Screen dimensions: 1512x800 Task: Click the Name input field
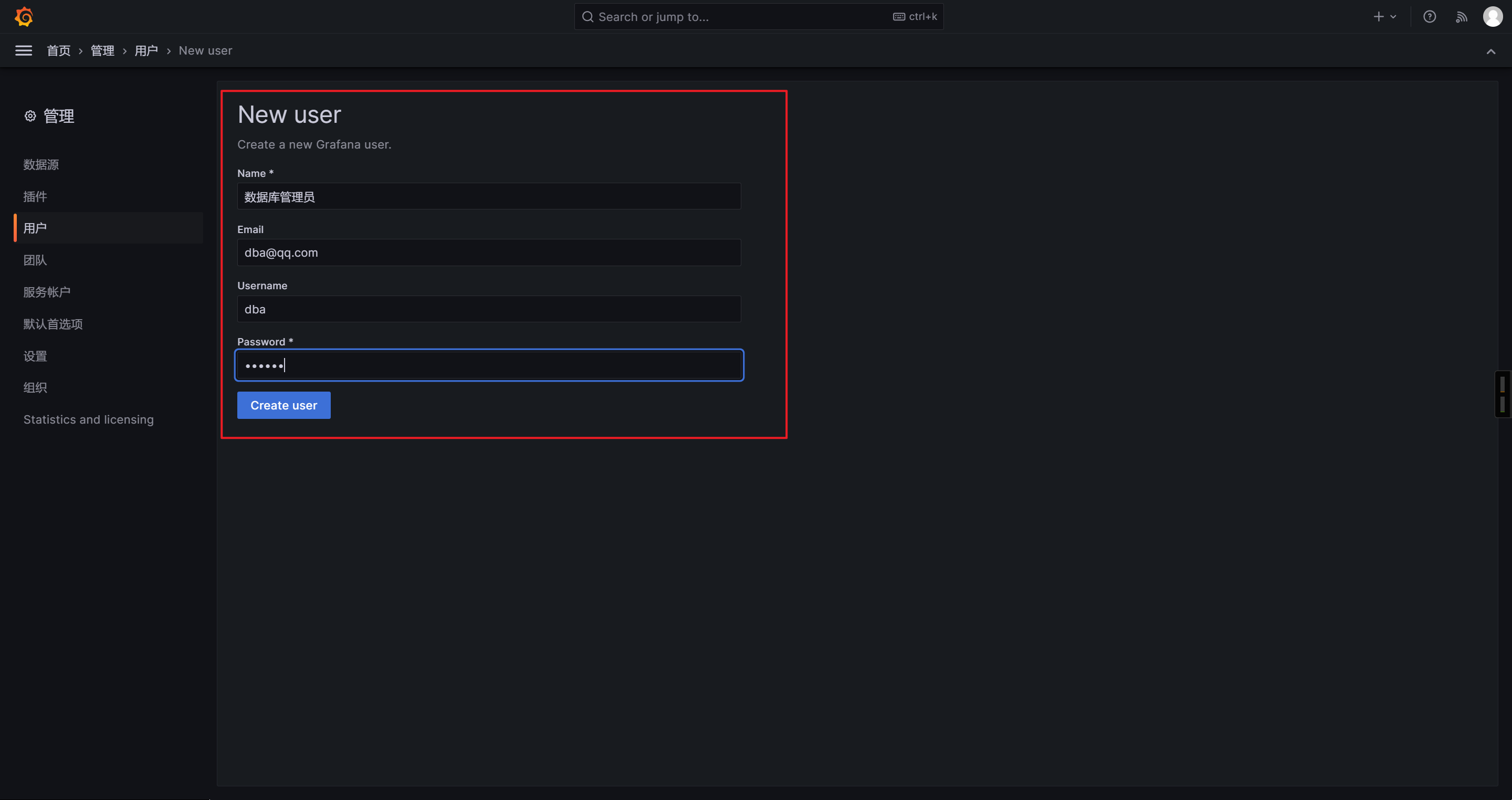(x=489, y=196)
